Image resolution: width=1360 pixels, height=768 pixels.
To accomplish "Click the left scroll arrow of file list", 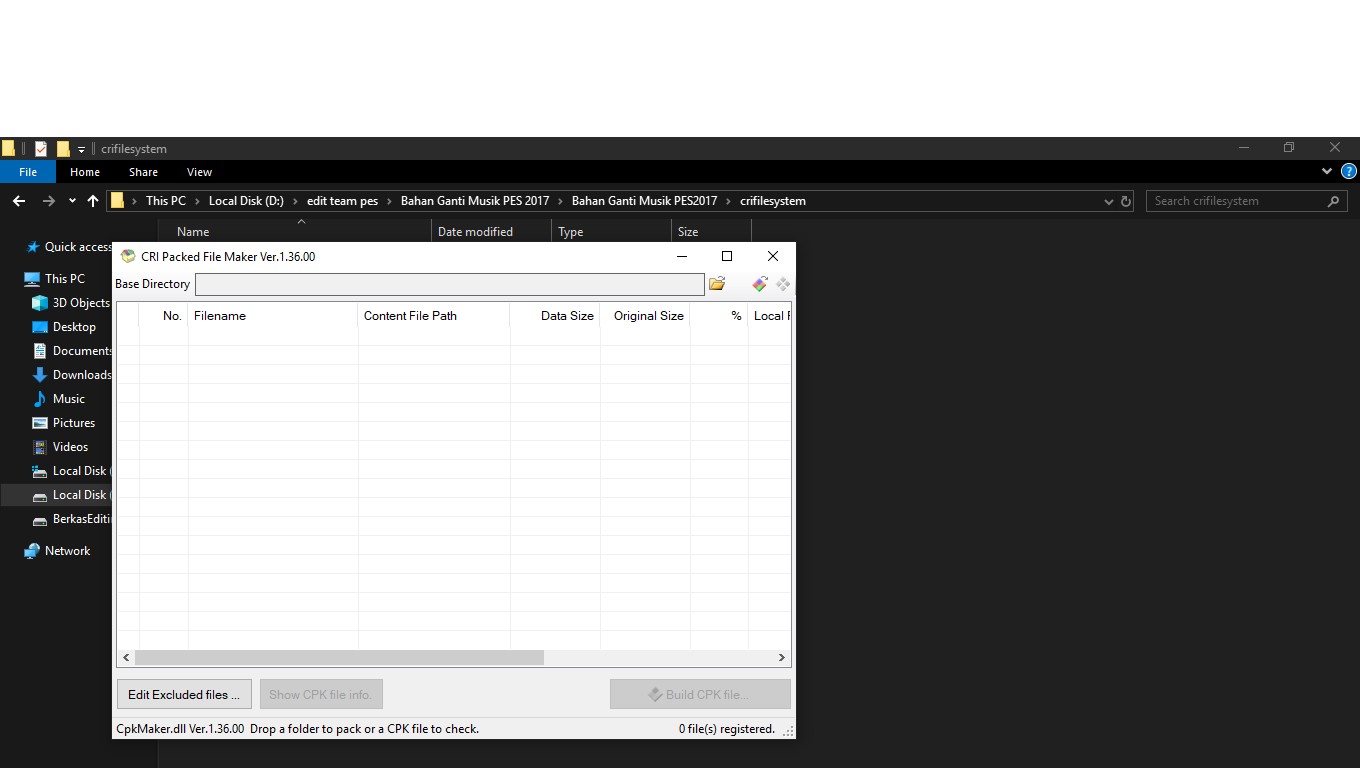I will tap(126, 658).
